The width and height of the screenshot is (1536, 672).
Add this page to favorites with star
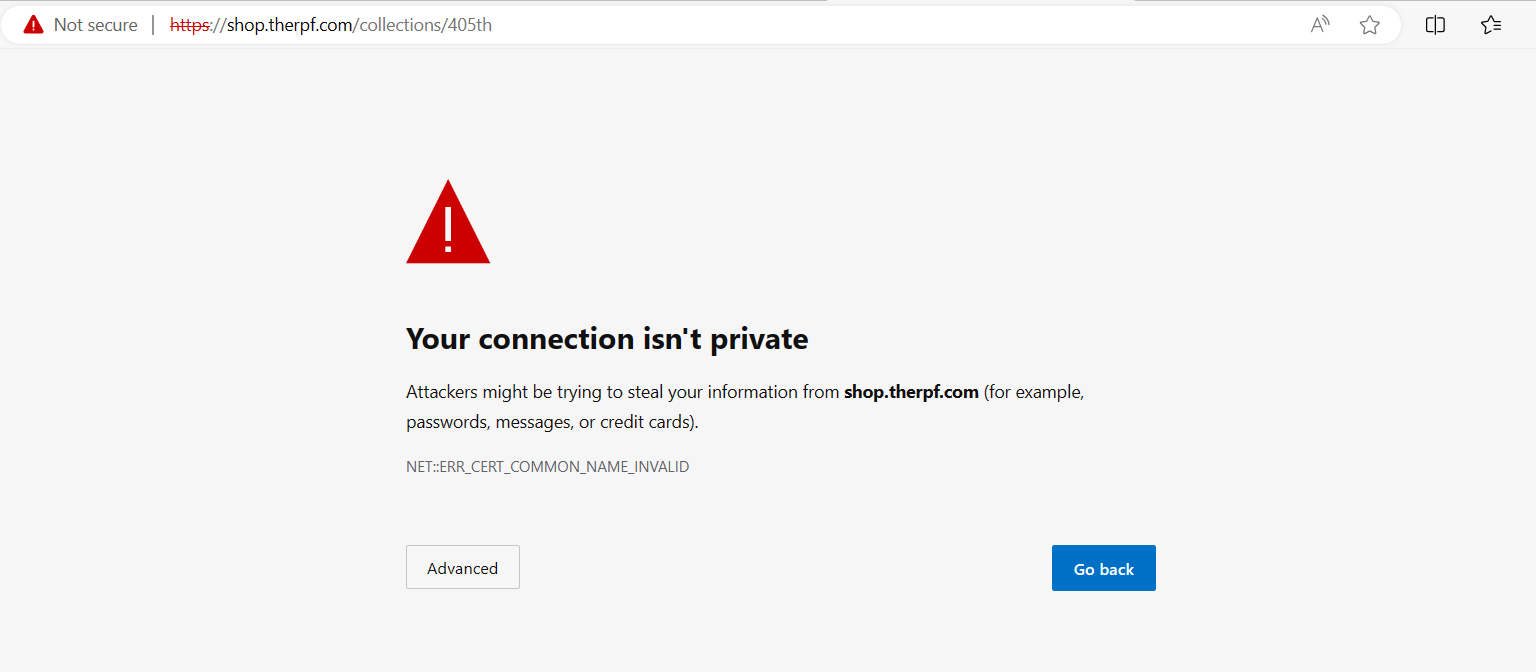coord(1370,25)
